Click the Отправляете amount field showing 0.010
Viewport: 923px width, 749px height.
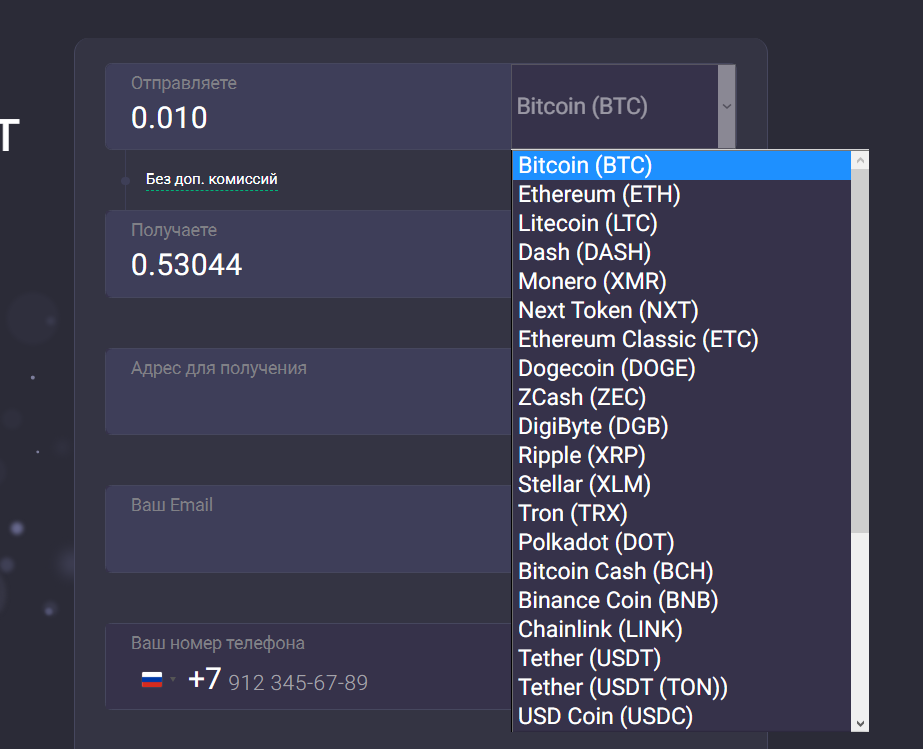(308, 107)
